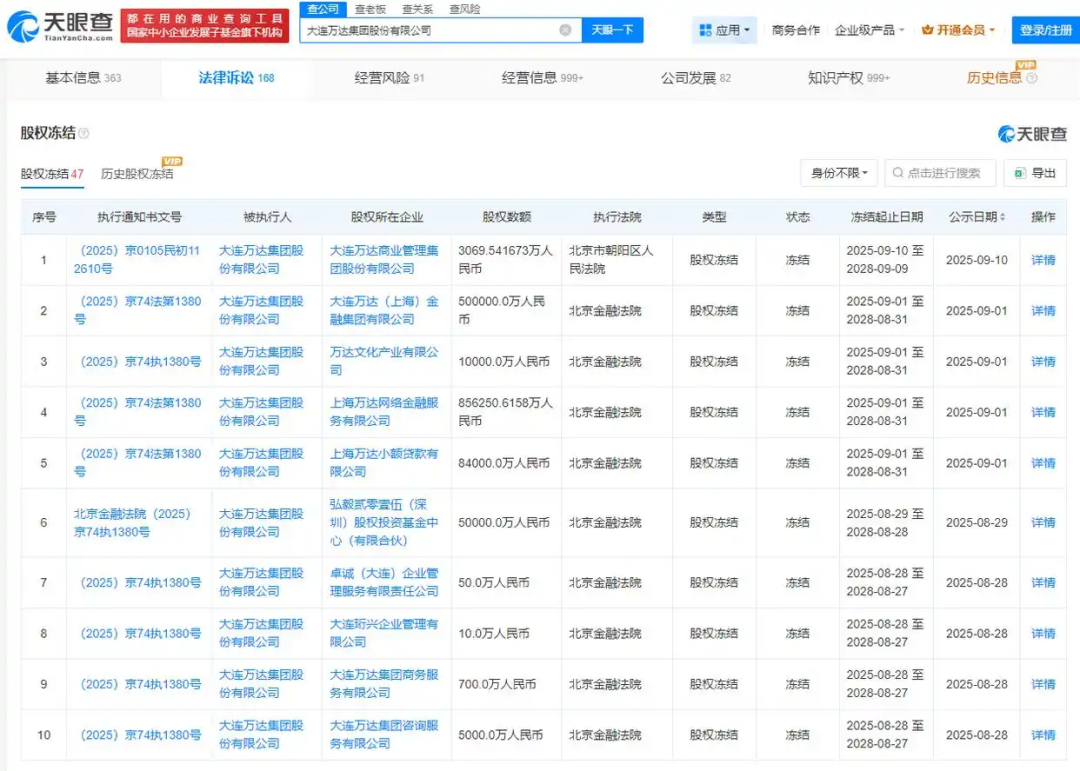Image resolution: width=1080 pixels, height=771 pixels.
Task: Open the 万达文化产业有限公司 company link
Action: 384,361
